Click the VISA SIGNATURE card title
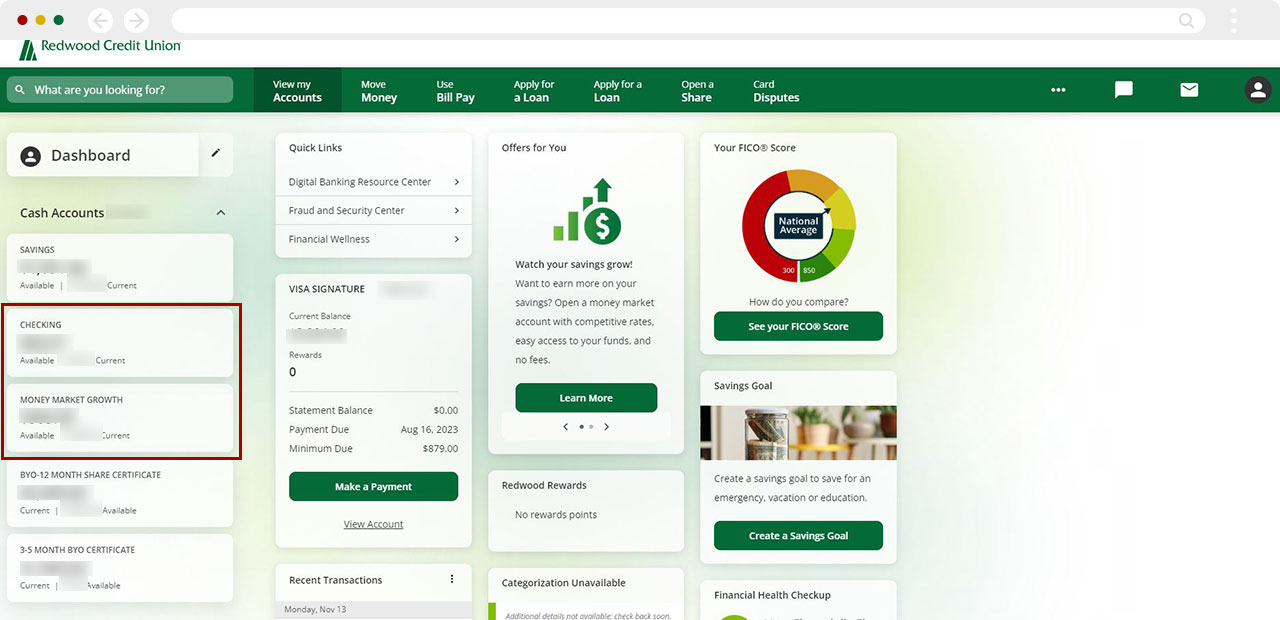The image size is (1280, 620). click(x=327, y=289)
